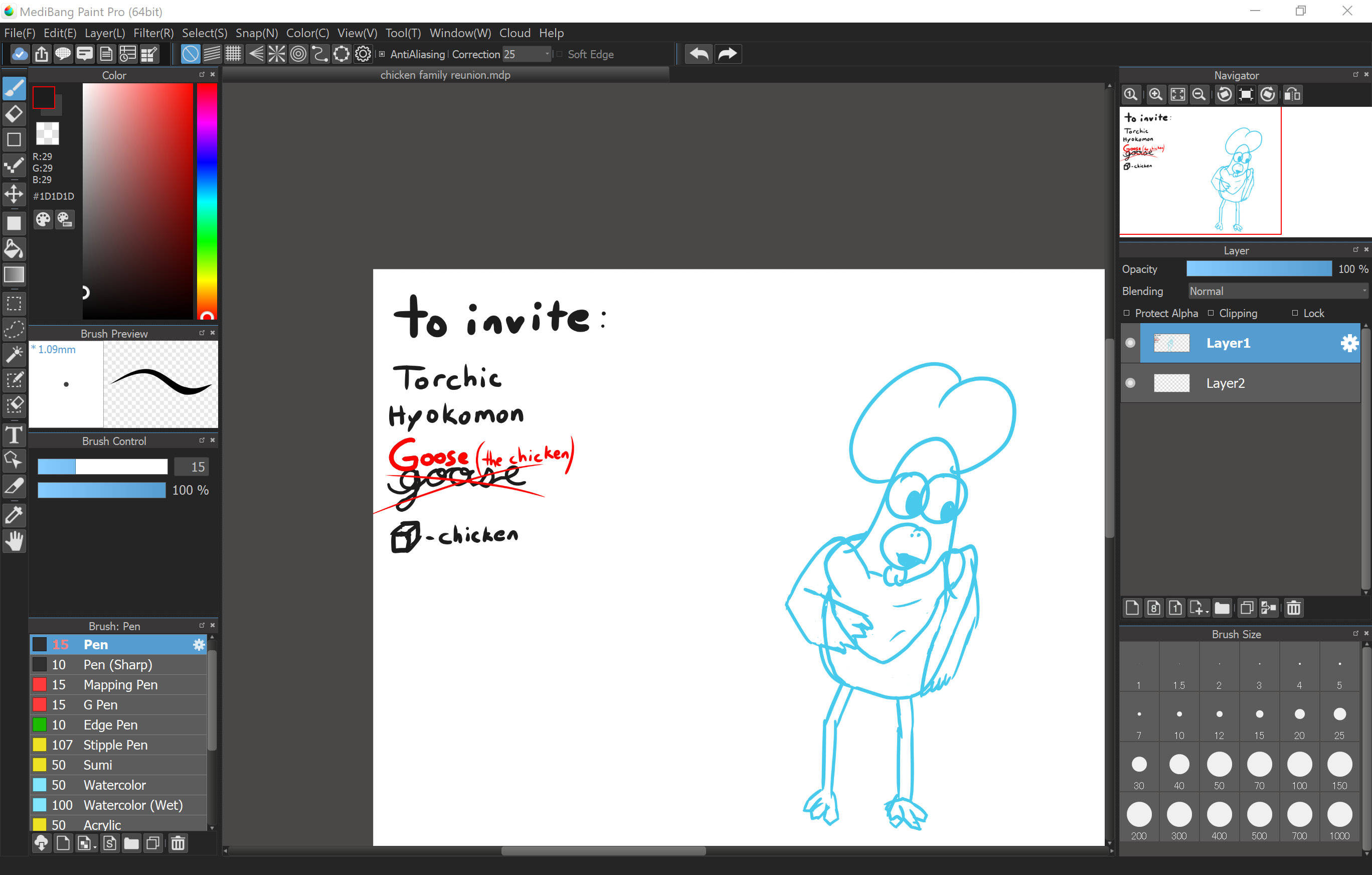Viewport: 1372px width, 875px height.
Task: Select the Gradient tool
Action: (x=14, y=275)
